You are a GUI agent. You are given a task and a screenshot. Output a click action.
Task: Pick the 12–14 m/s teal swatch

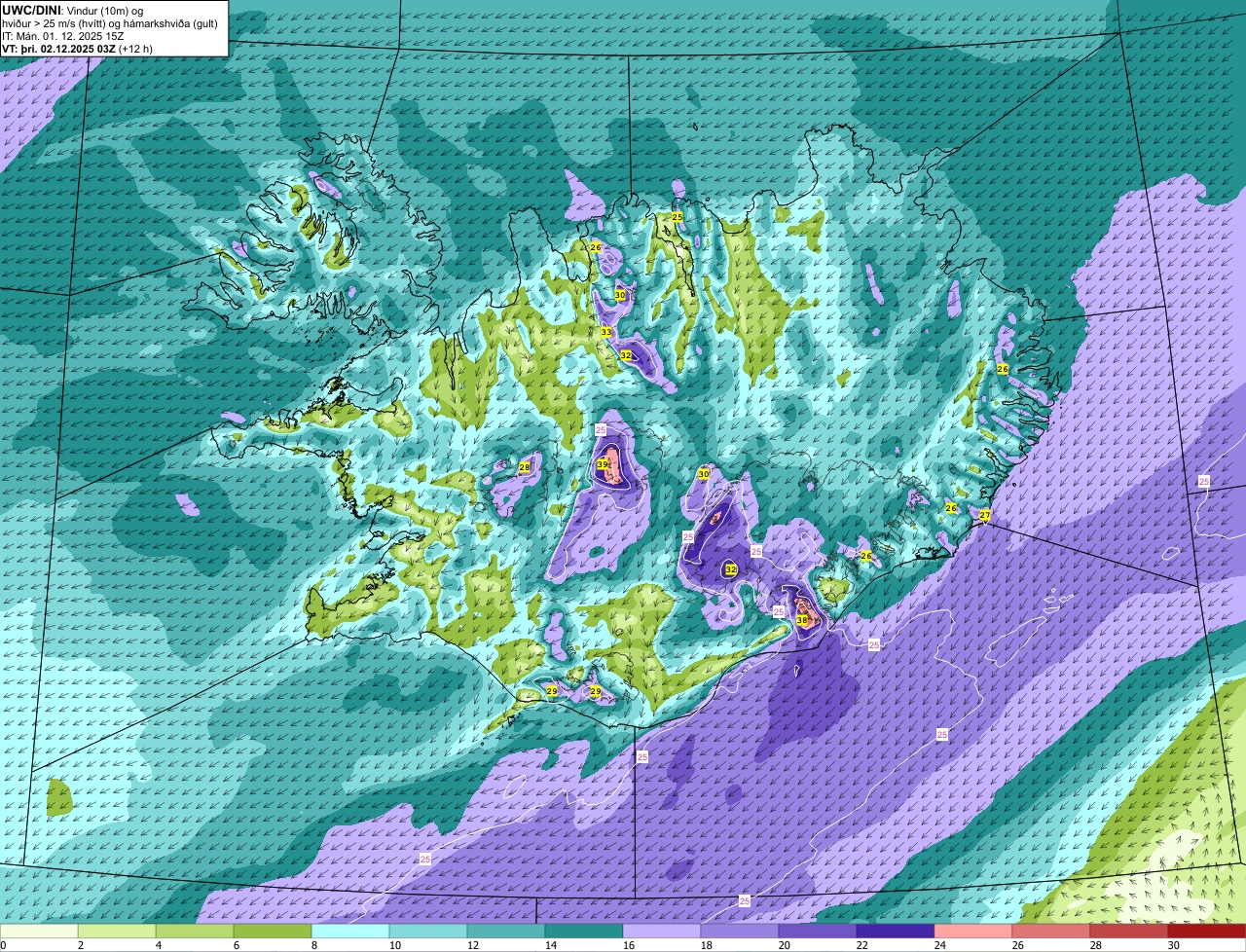click(506, 932)
